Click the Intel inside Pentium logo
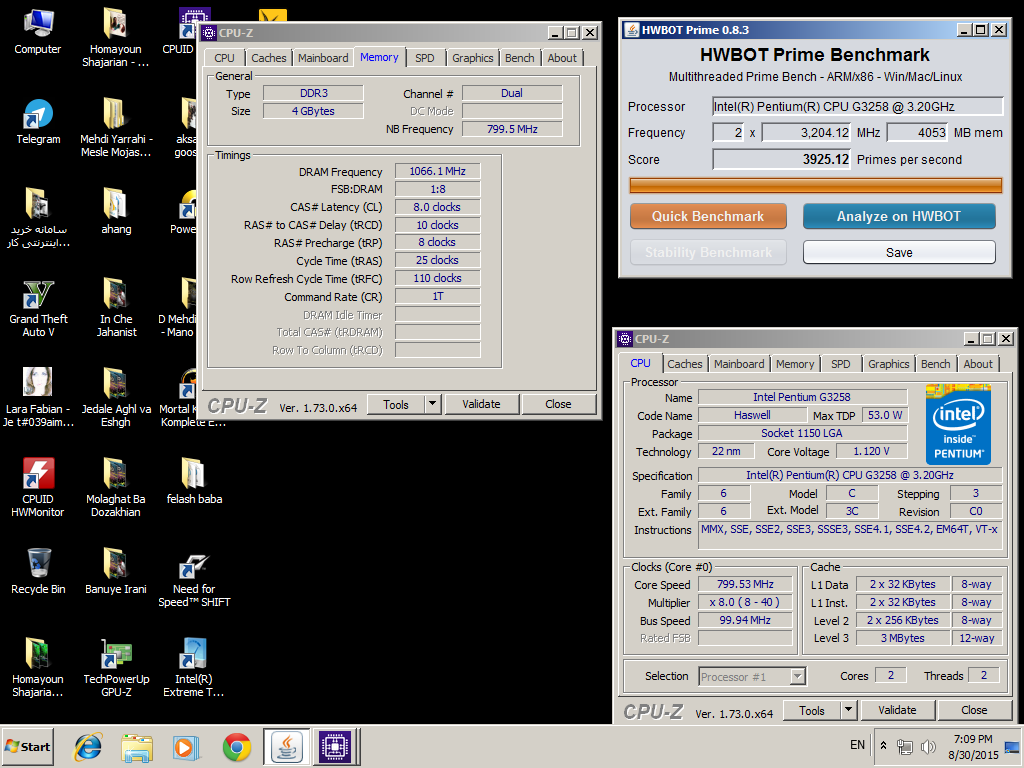 tap(958, 424)
